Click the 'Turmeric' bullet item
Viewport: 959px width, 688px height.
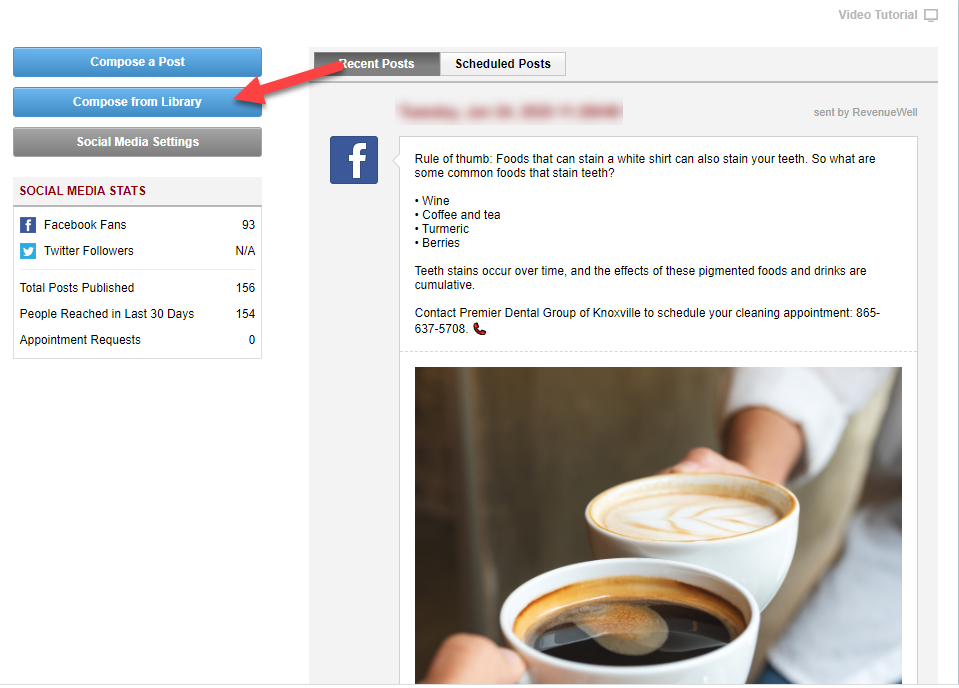point(442,229)
